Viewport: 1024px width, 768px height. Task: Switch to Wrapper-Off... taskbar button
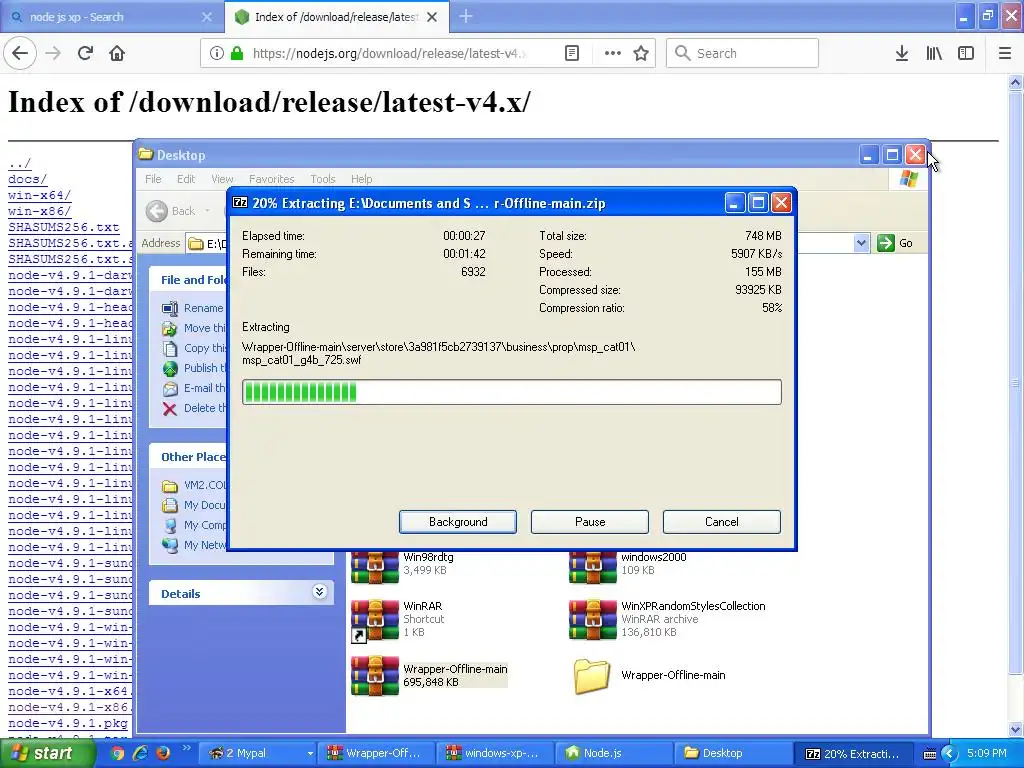[375, 753]
